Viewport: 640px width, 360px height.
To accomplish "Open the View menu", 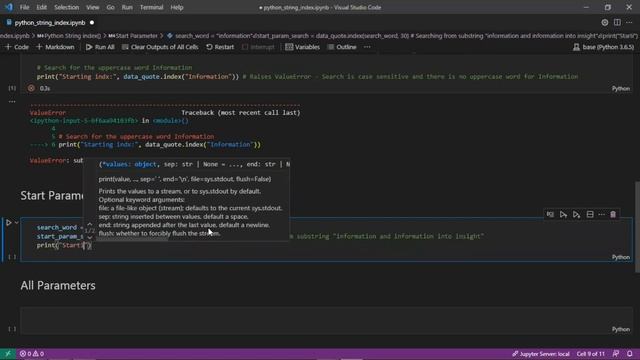I will 93,7.
